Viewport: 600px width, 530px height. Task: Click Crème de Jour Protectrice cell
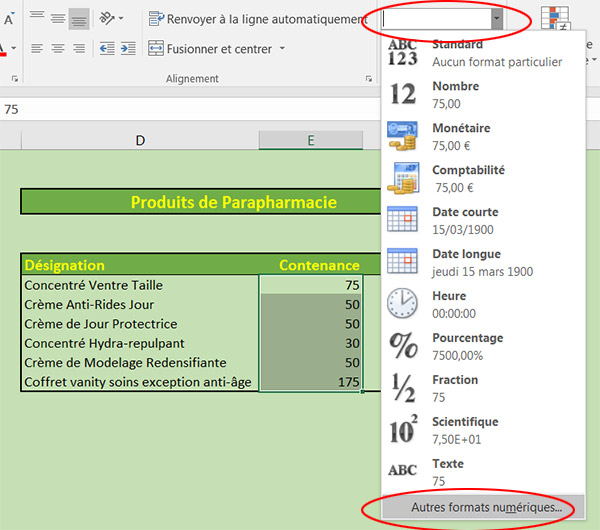[140, 324]
